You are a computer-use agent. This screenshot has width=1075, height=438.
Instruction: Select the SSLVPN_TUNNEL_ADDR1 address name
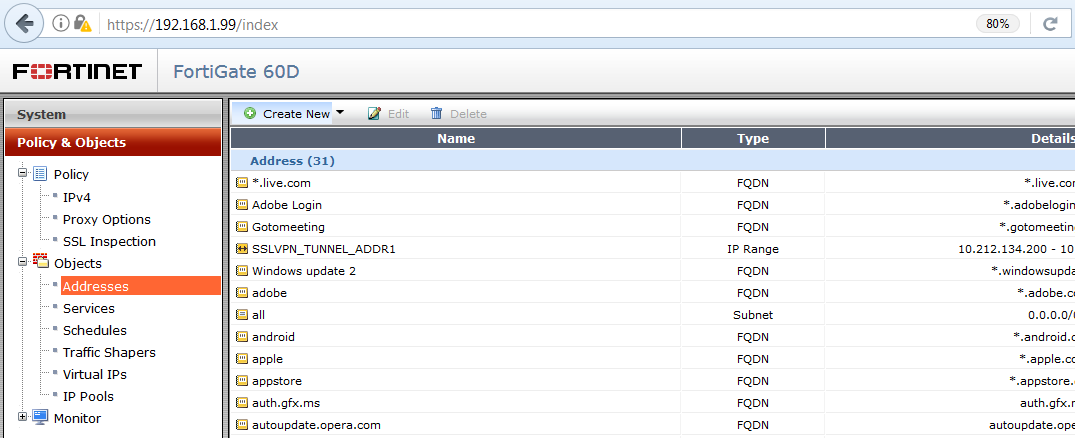click(324, 249)
